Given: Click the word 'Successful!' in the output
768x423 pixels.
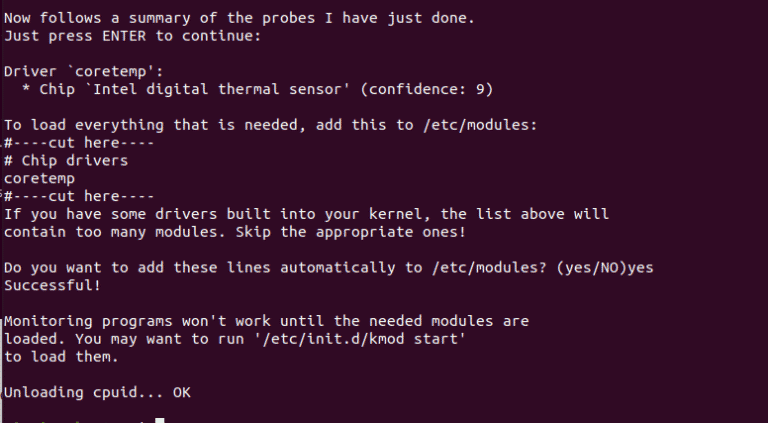Looking at the screenshot, I should point(52,285).
